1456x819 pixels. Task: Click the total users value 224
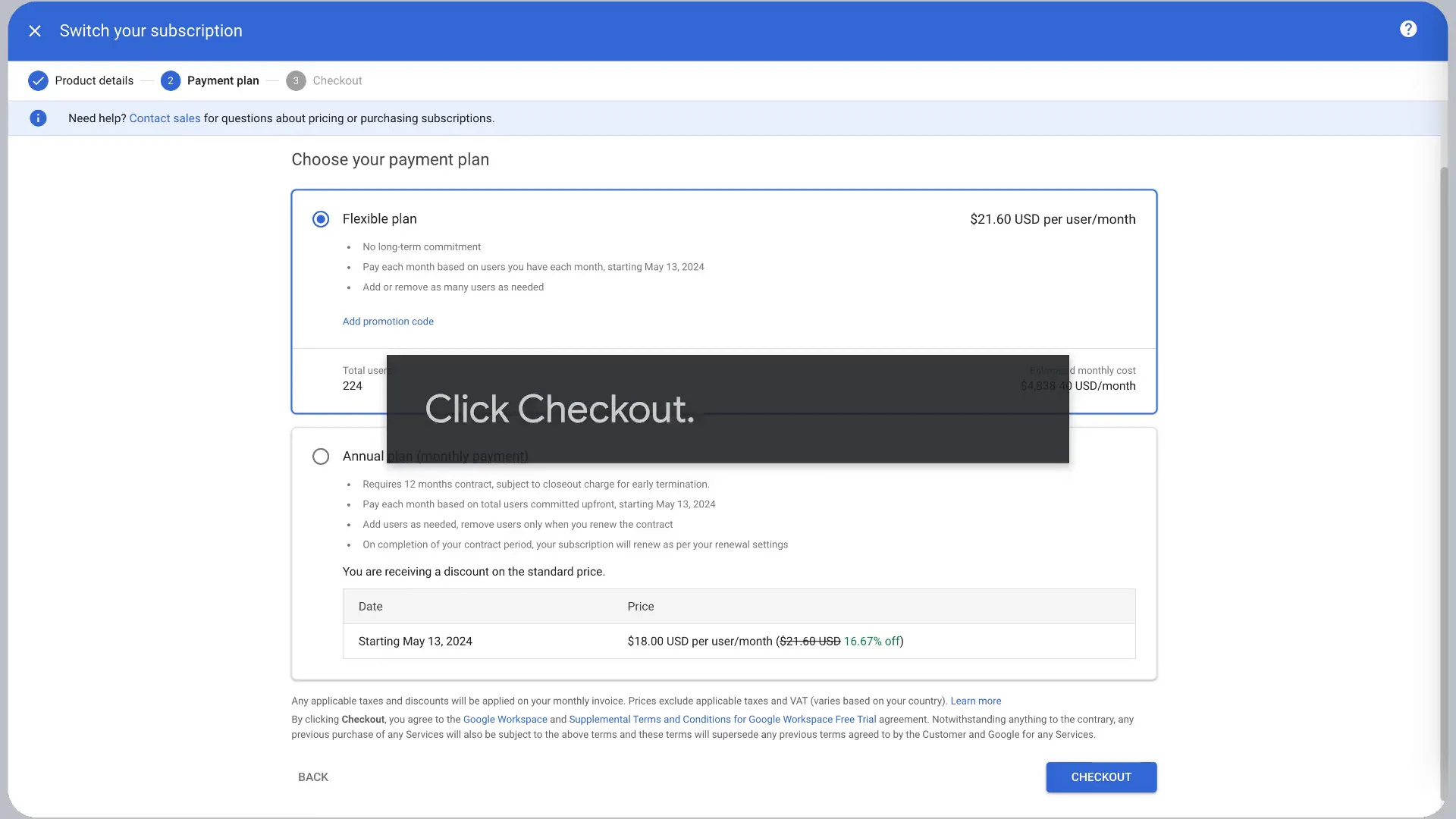tap(353, 386)
